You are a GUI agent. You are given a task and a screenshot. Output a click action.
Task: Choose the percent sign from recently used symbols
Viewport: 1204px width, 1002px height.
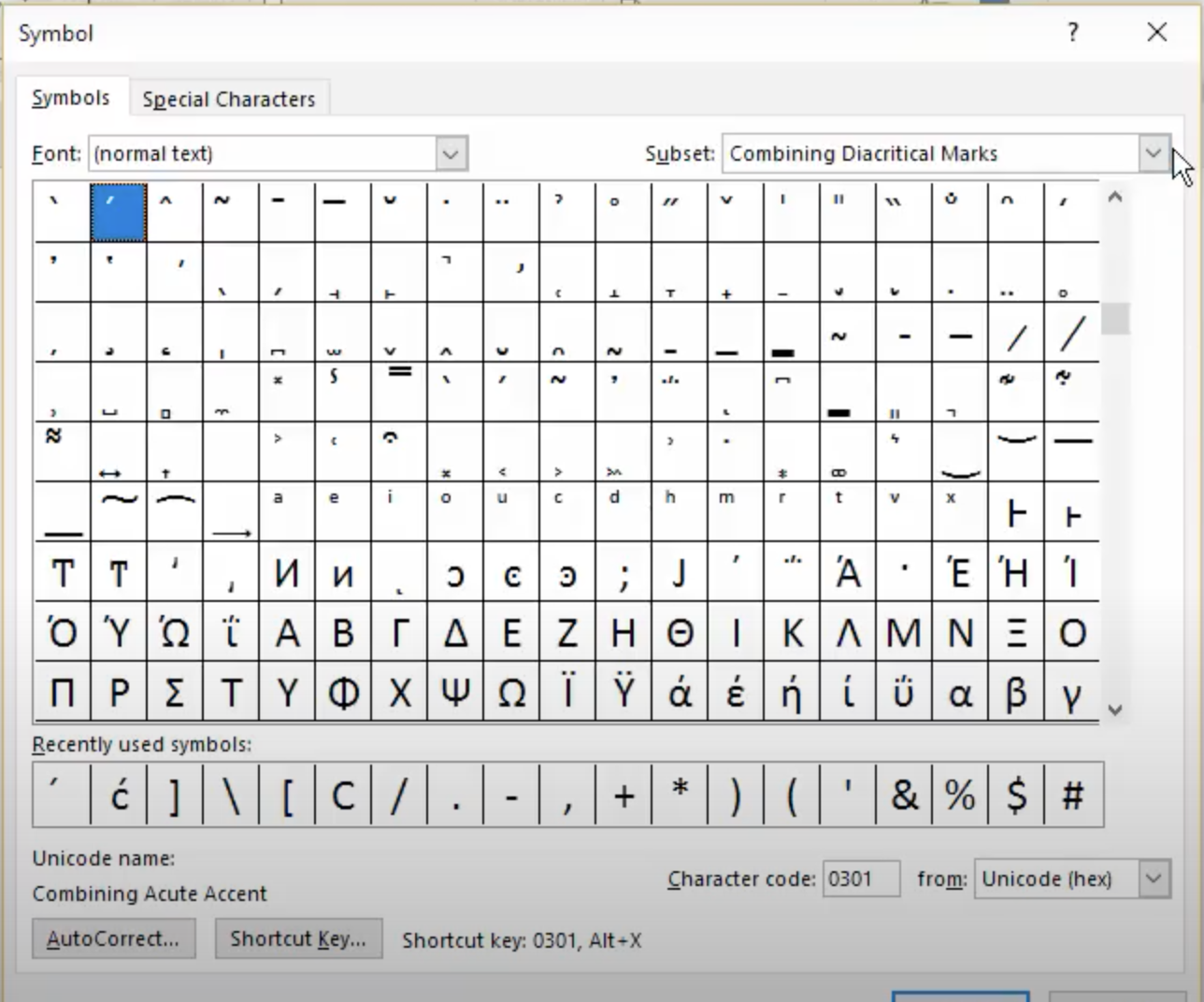959,795
